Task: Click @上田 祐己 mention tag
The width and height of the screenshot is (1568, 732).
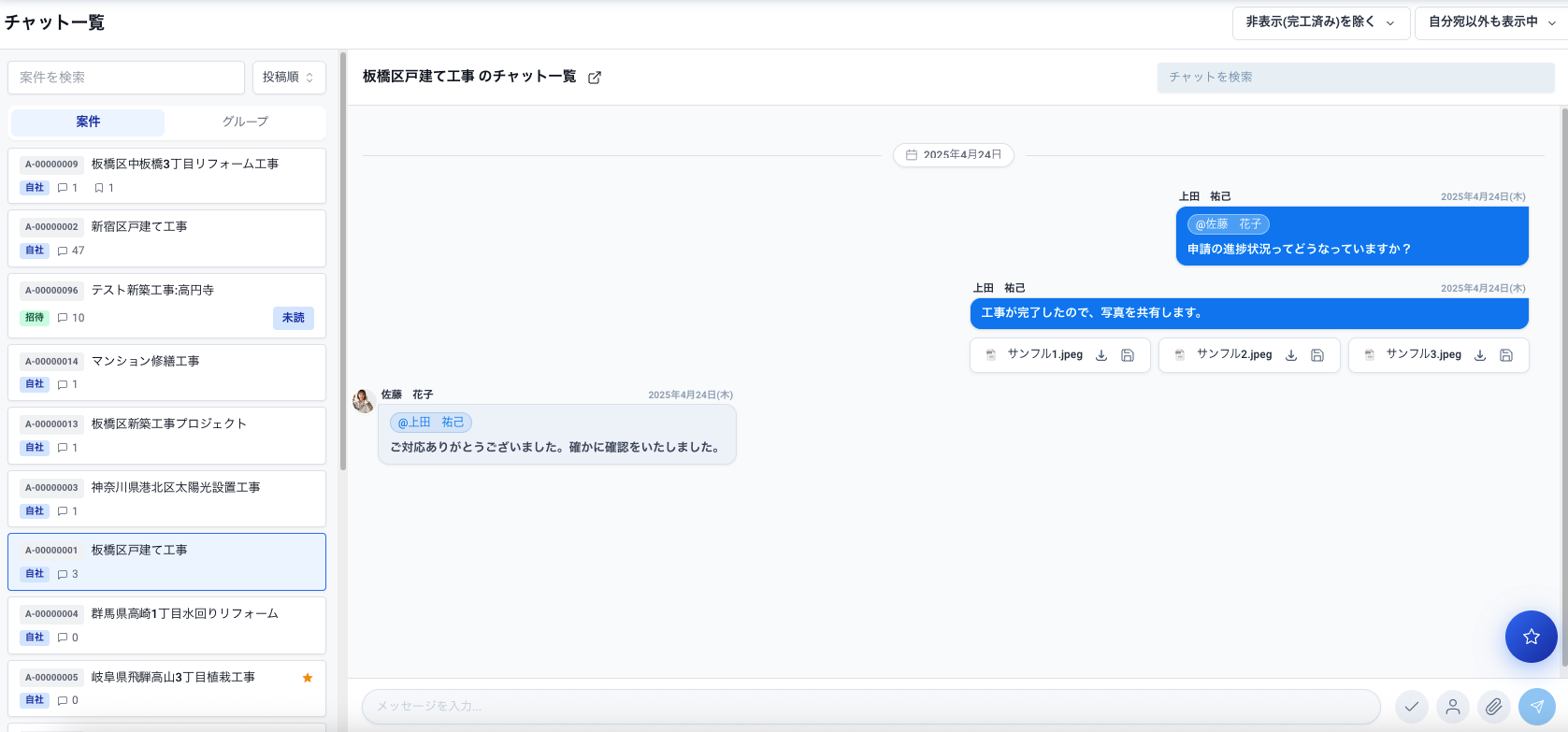Action: pyautogui.click(x=431, y=423)
